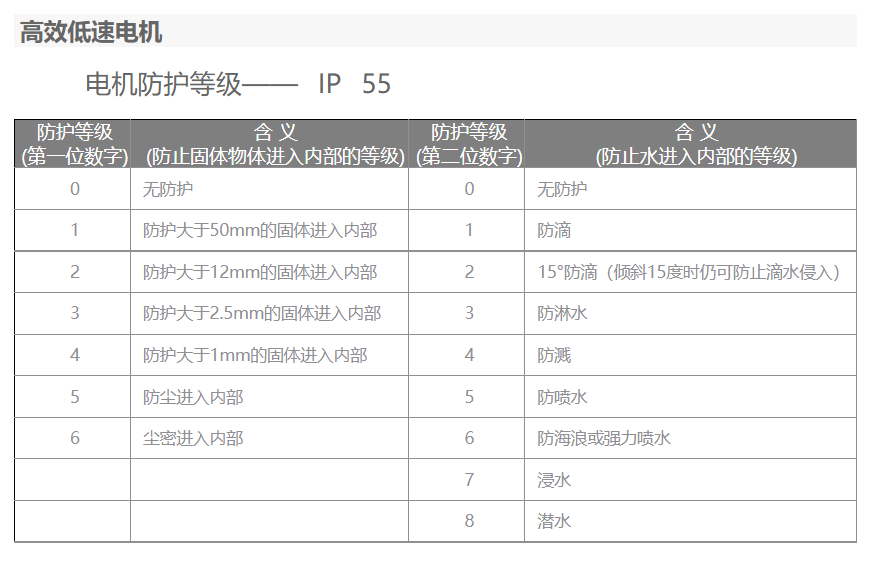Select the 防护等级(第一位数字) column header
Image resolution: width=886 pixels, height=565 pixels.
[x=73, y=144]
